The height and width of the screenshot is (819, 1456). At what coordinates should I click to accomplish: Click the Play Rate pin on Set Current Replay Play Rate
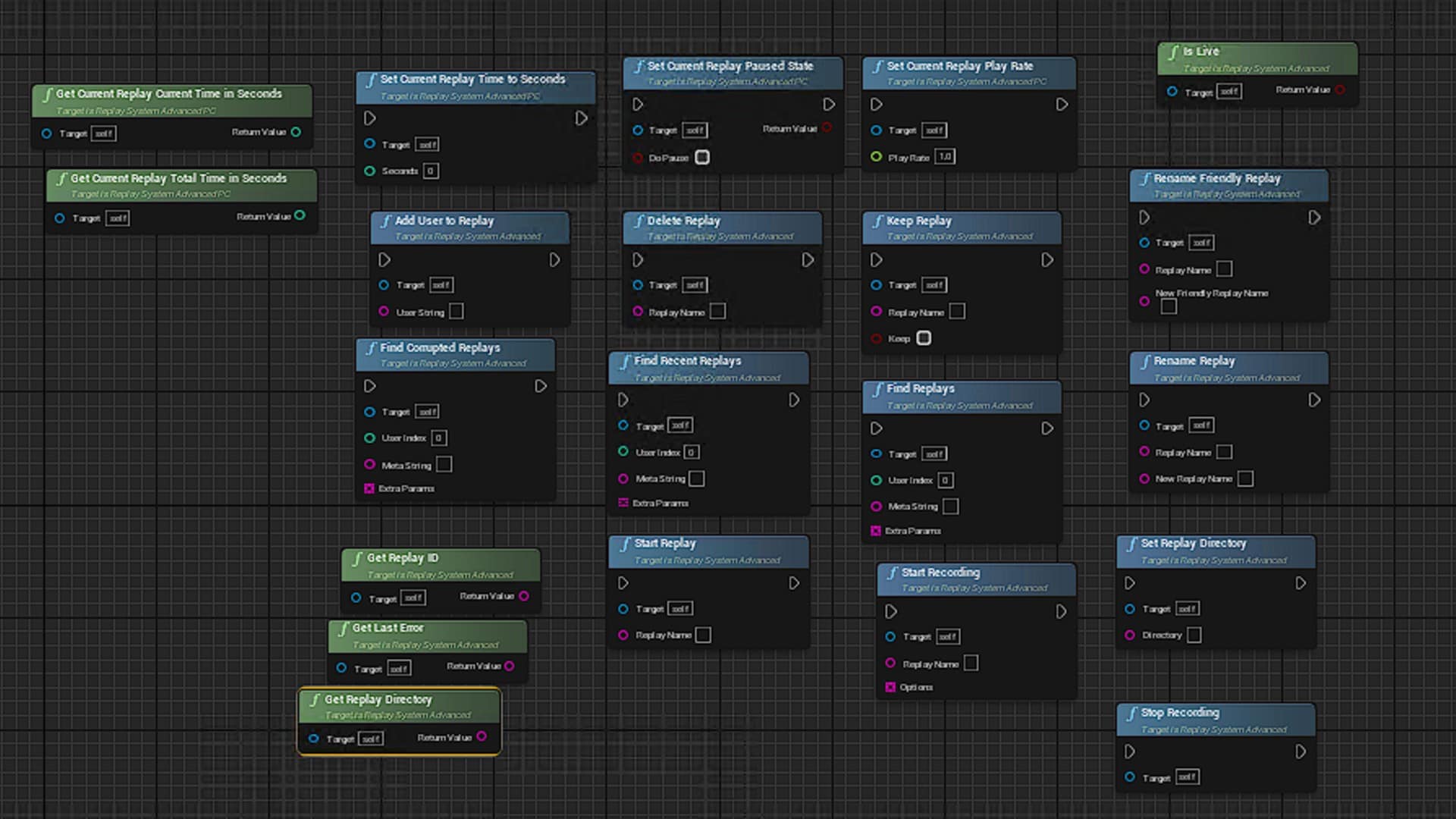tap(876, 156)
